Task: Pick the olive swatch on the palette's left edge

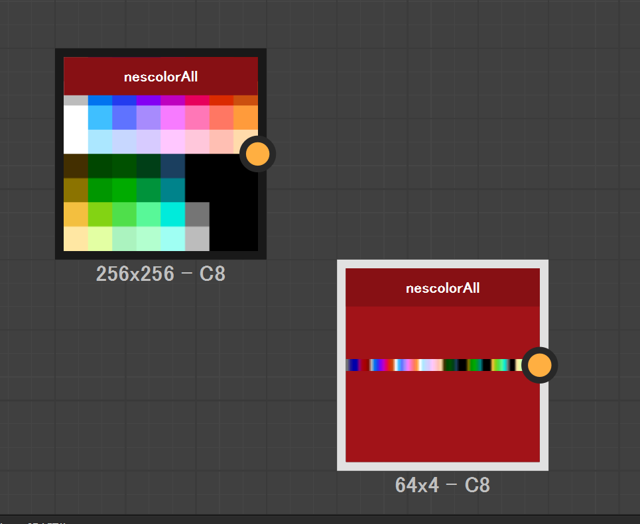Action: pyautogui.click(x=75, y=190)
